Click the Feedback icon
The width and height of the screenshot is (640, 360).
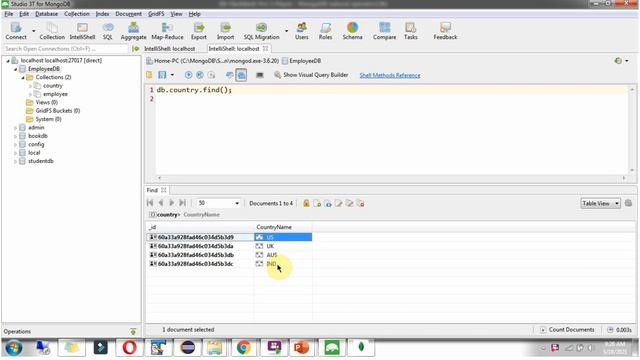(x=445, y=31)
